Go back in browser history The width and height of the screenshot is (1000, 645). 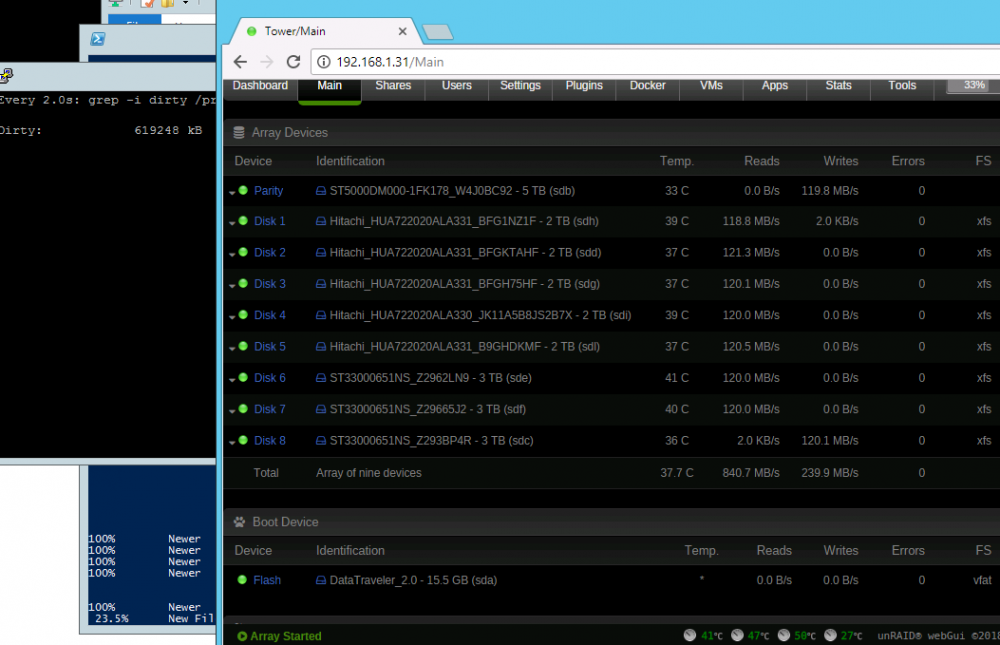(x=240, y=62)
